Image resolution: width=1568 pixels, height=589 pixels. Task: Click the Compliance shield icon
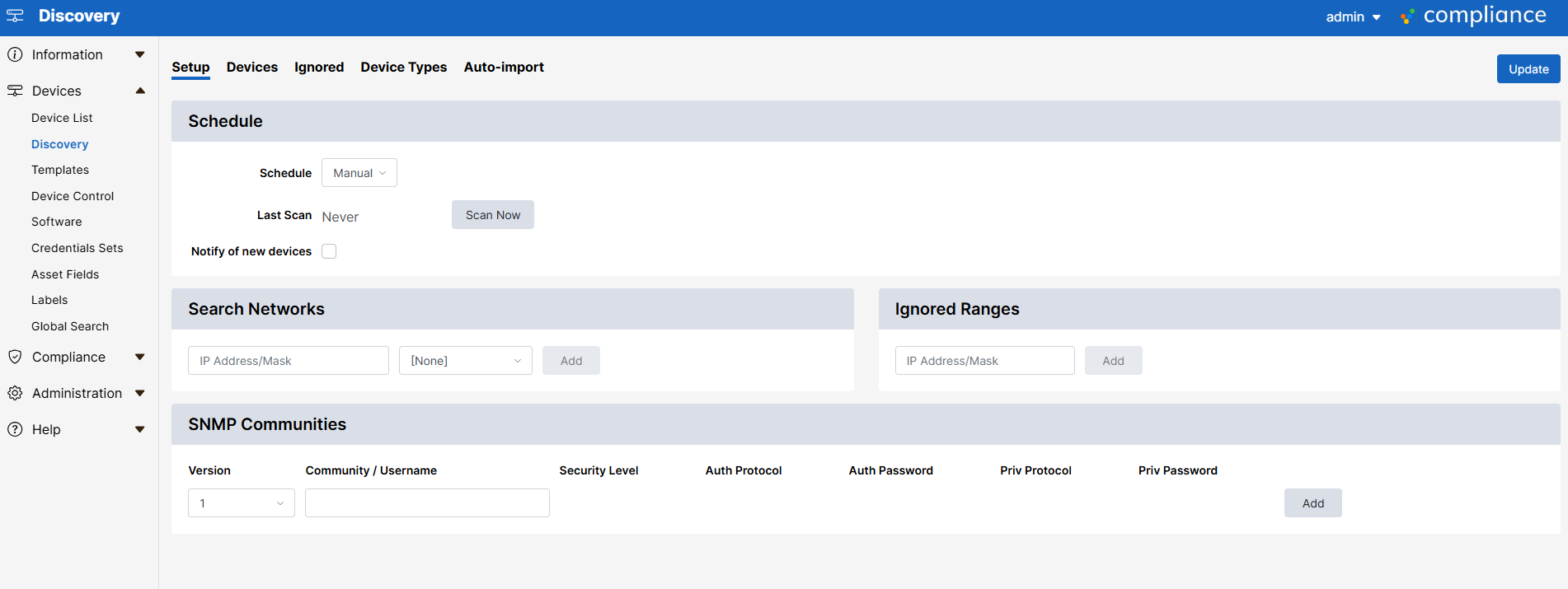(15, 357)
